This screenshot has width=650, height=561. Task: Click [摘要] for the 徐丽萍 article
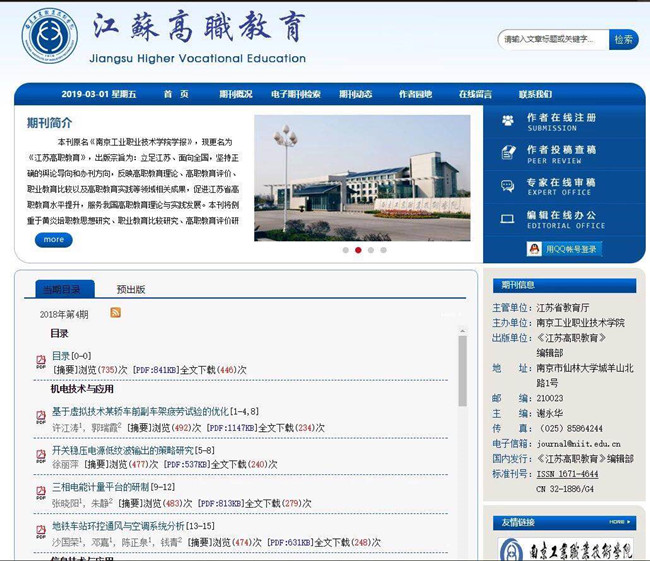97,464
